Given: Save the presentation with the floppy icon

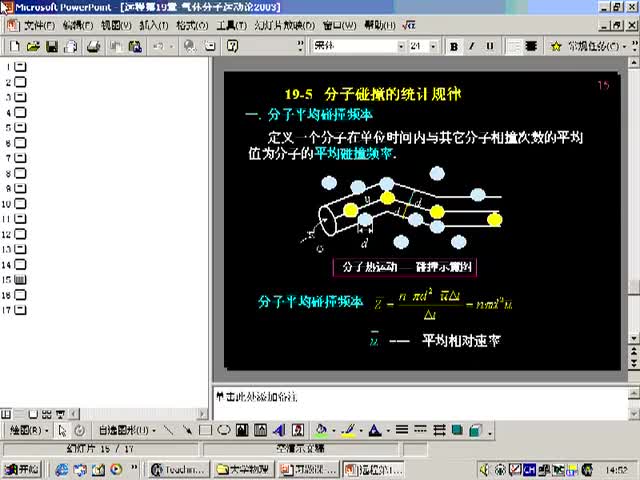Looking at the screenshot, I should tap(52, 46).
